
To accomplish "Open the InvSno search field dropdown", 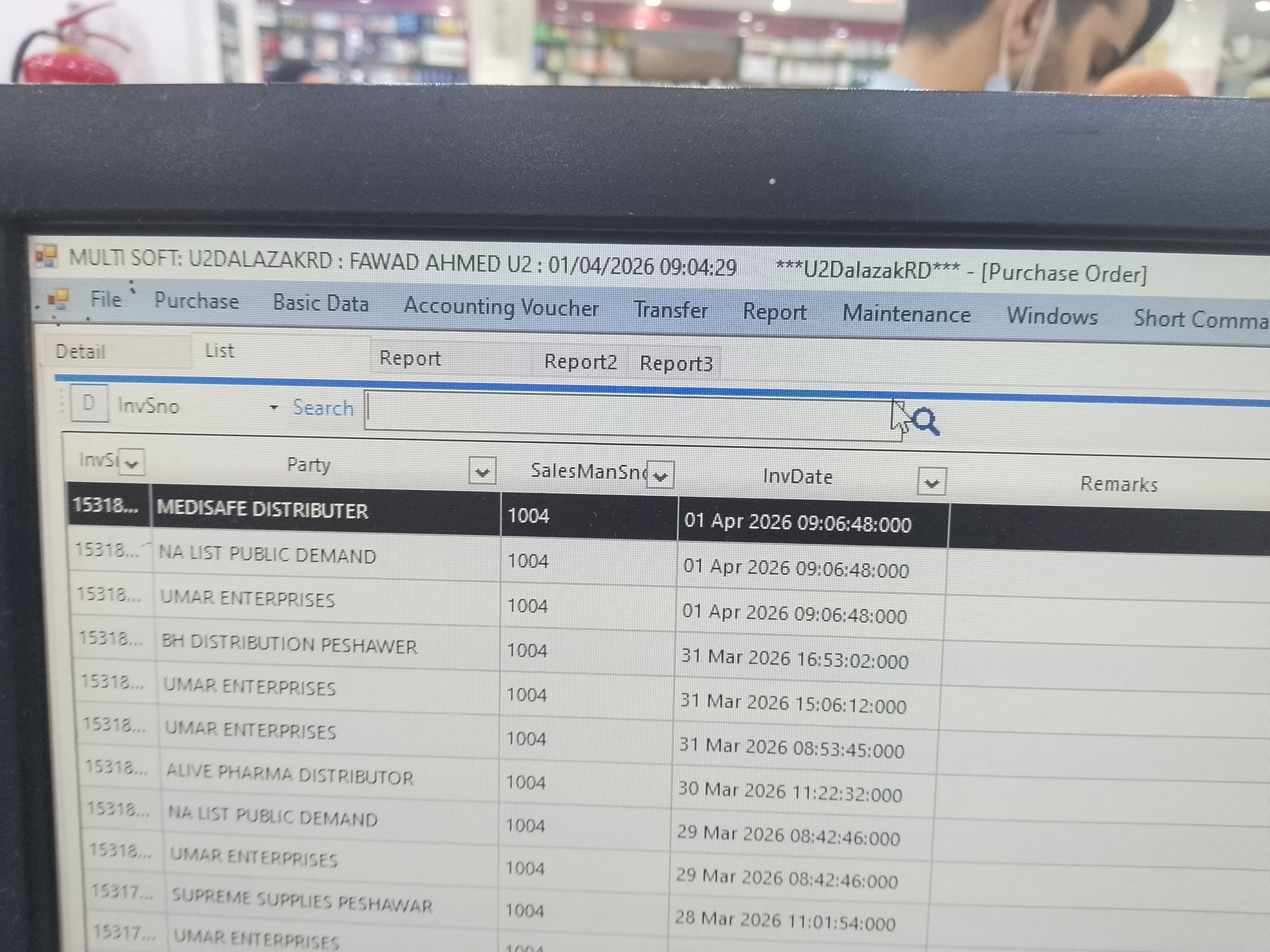I will click(274, 407).
